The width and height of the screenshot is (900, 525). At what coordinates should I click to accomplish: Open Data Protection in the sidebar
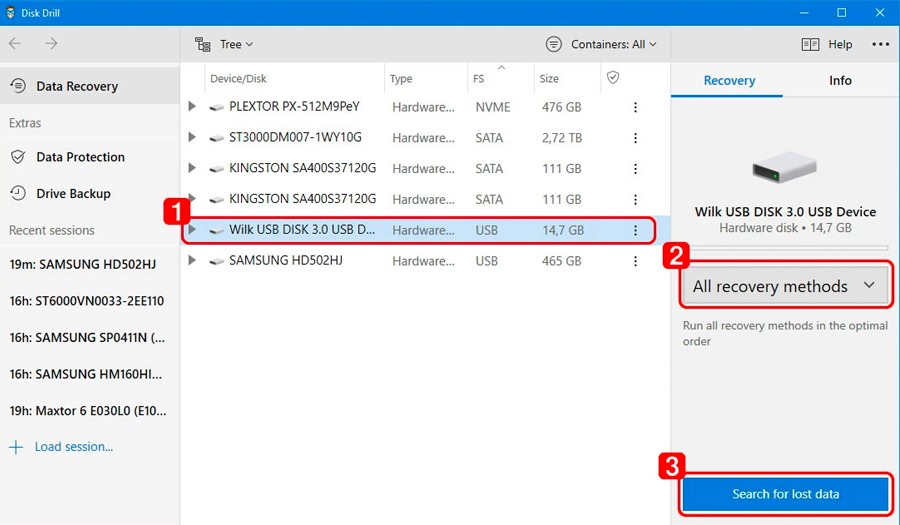(80, 157)
